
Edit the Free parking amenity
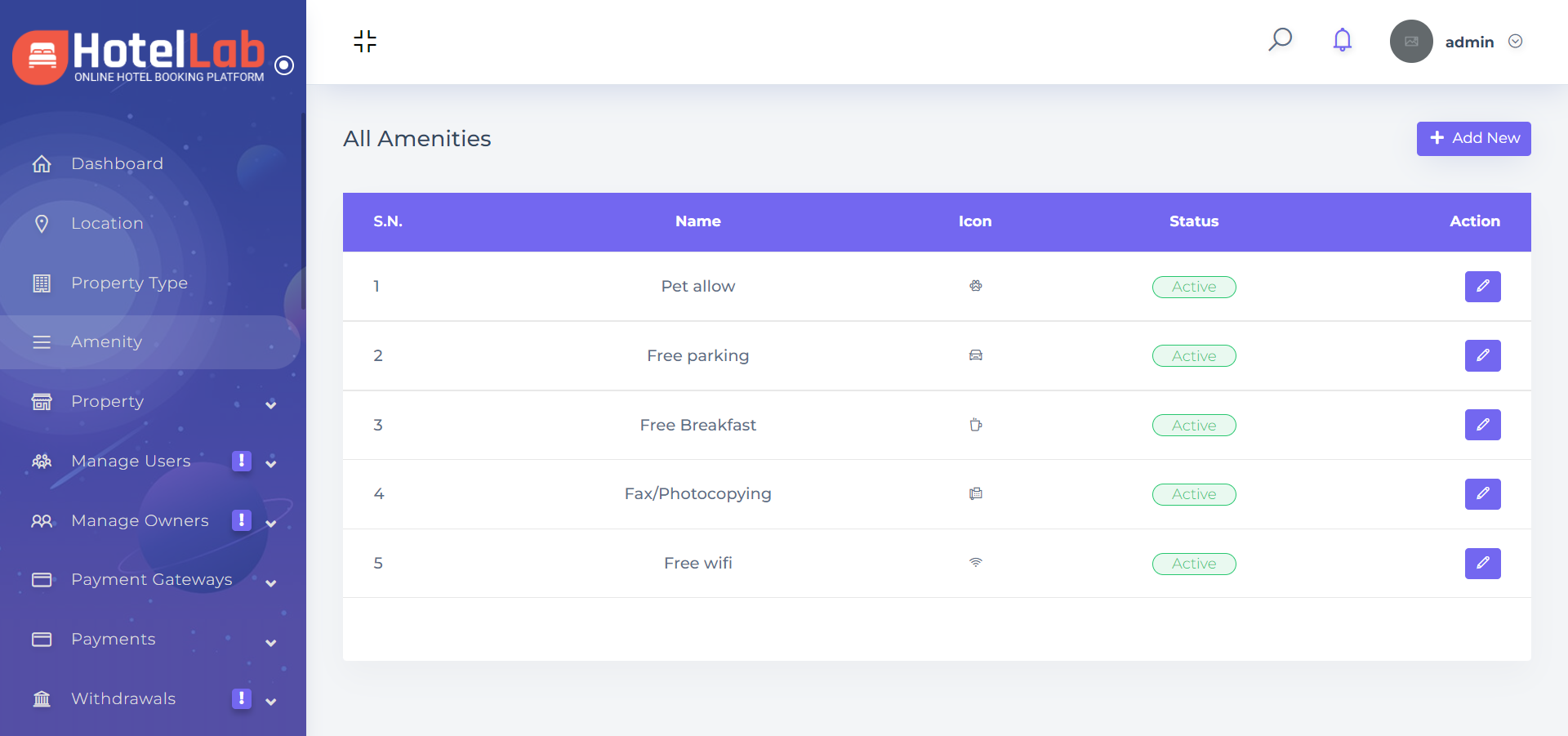tap(1482, 355)
